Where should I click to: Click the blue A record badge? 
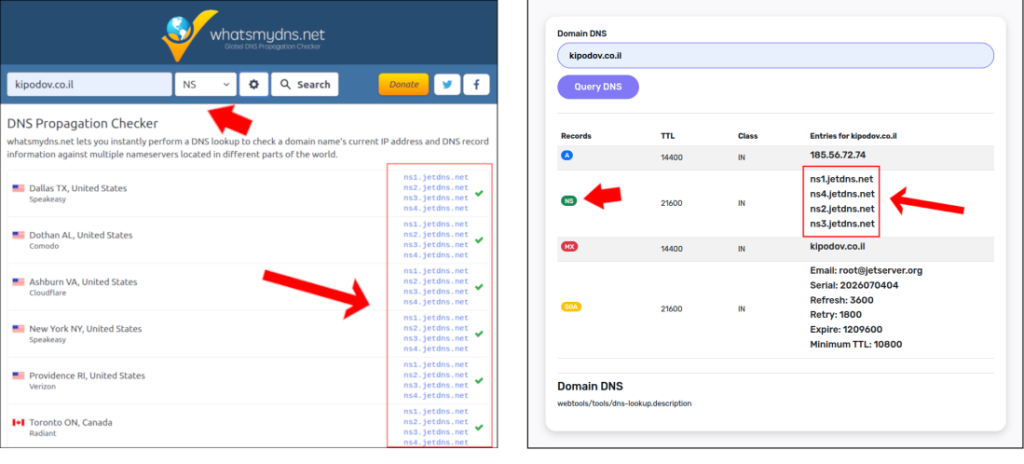pos(566,156)
